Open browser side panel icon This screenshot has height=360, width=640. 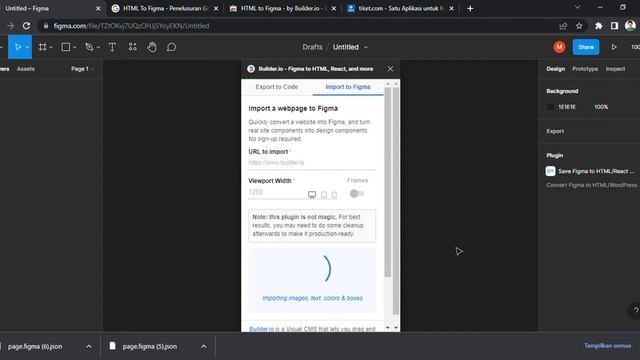pyautogui.click(x=614, y=26)
